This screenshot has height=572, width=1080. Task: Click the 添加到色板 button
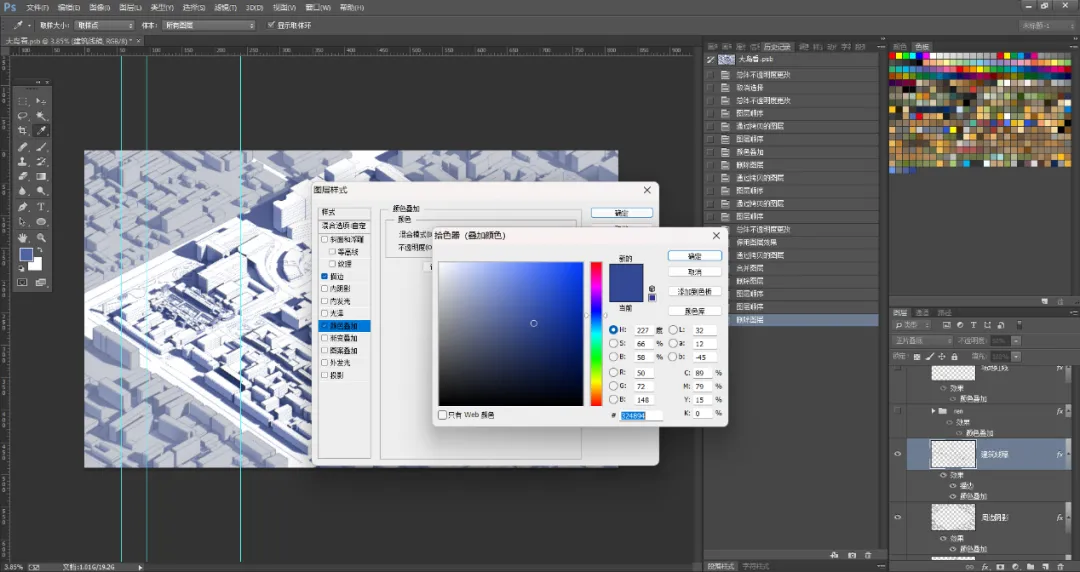(x=695, y=292)
